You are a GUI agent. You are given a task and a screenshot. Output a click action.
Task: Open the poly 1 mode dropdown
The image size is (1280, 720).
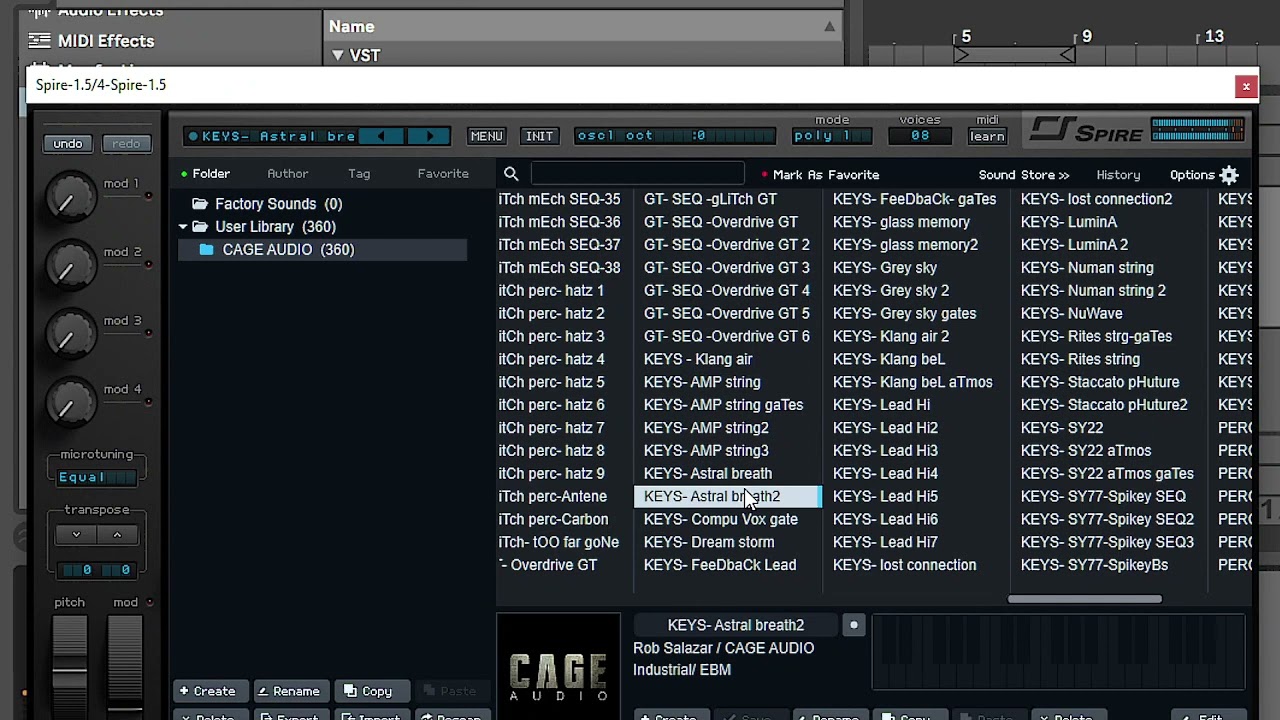click(832, 136)
